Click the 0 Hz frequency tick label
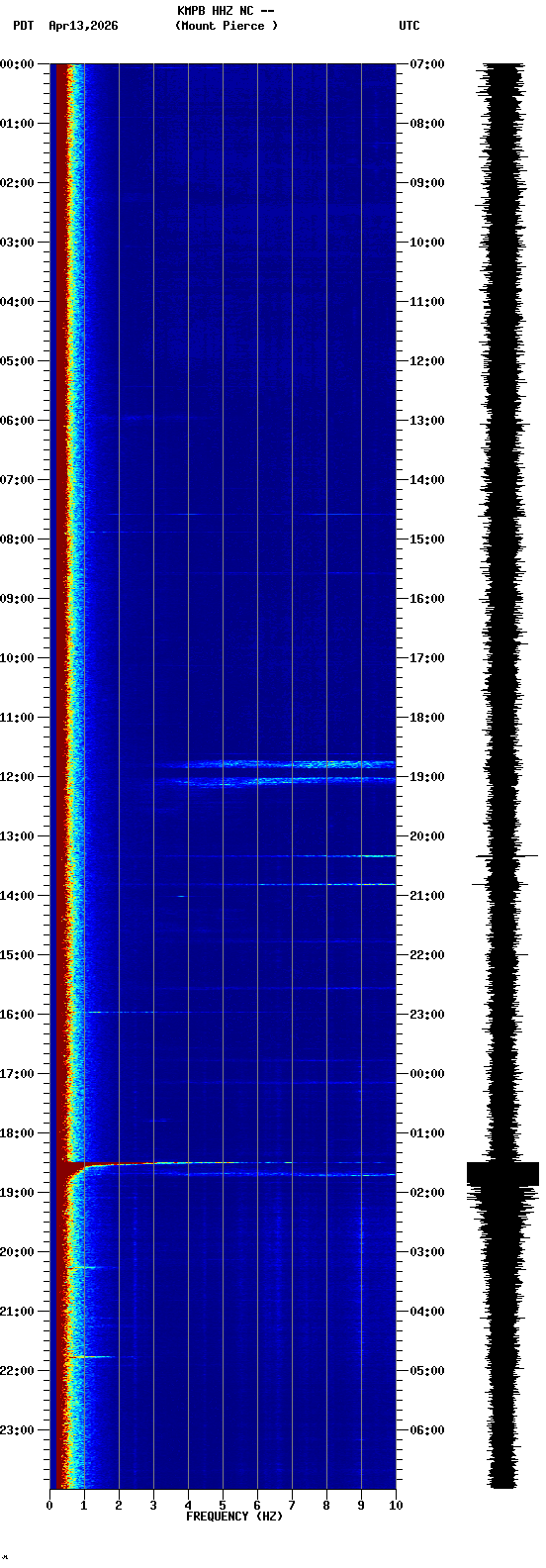 (x=49, y=1506)
